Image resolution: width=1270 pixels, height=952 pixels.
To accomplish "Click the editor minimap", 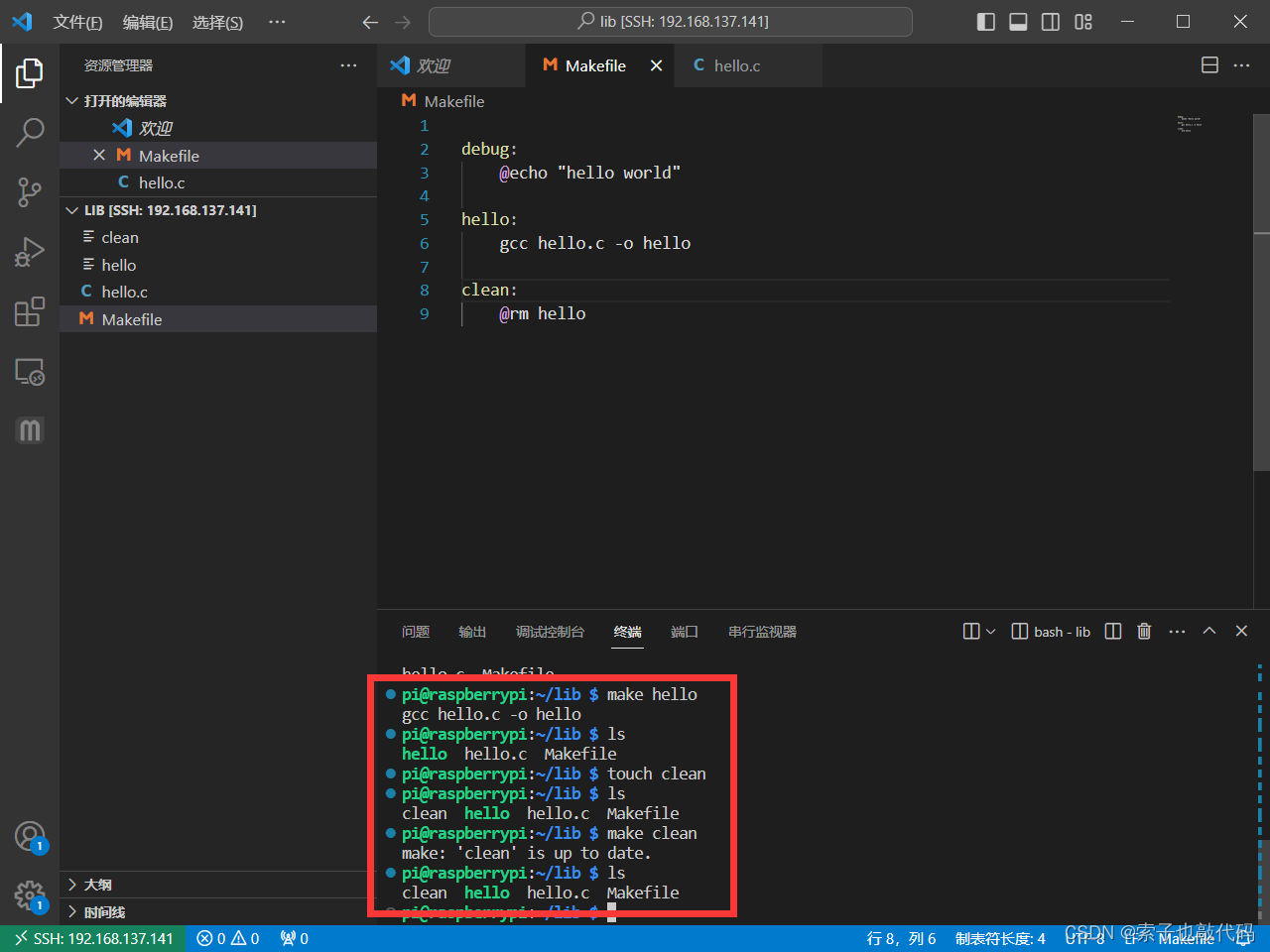I will (x=1190, y=124).
